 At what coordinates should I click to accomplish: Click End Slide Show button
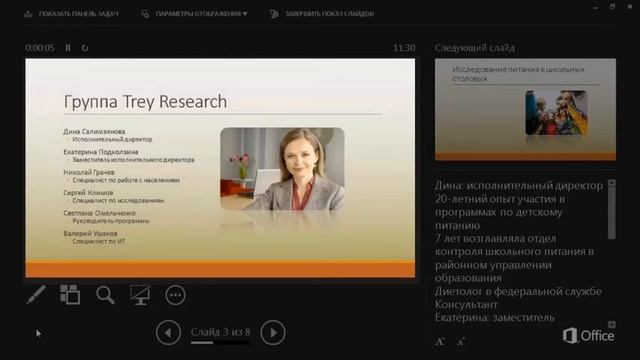[322, 14]
